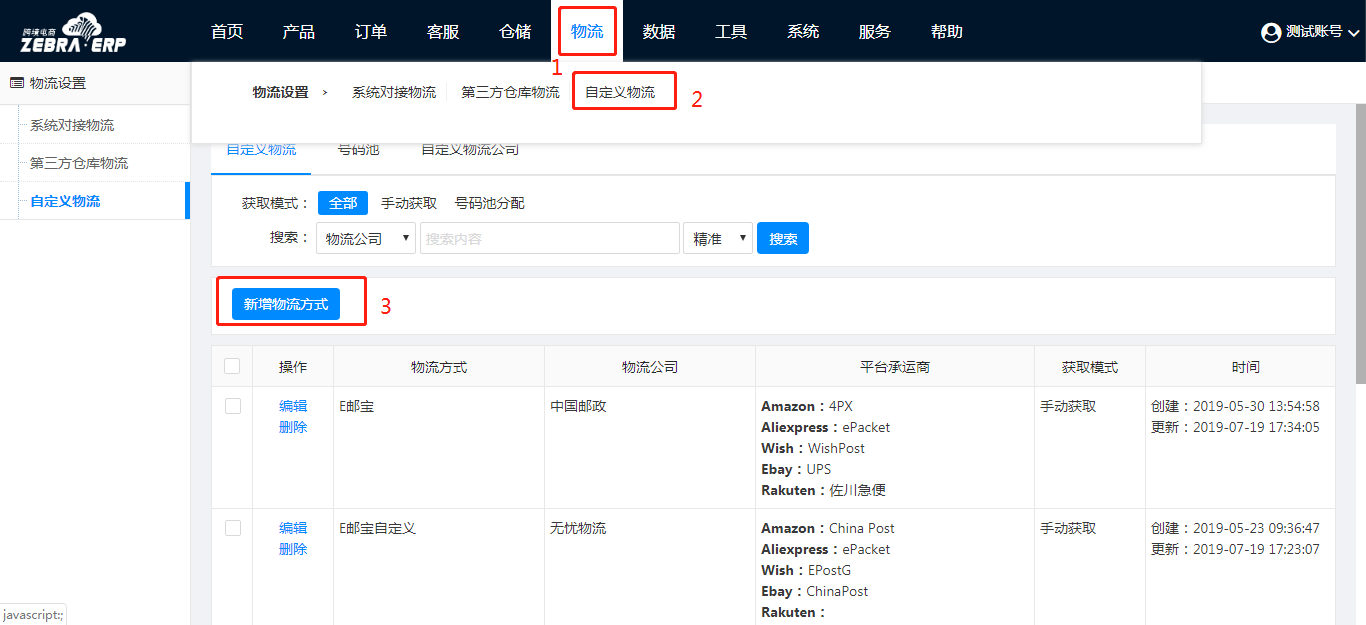
Task: Expand the 测试账号 account dropdown arrow
Action: point(1354,34)
